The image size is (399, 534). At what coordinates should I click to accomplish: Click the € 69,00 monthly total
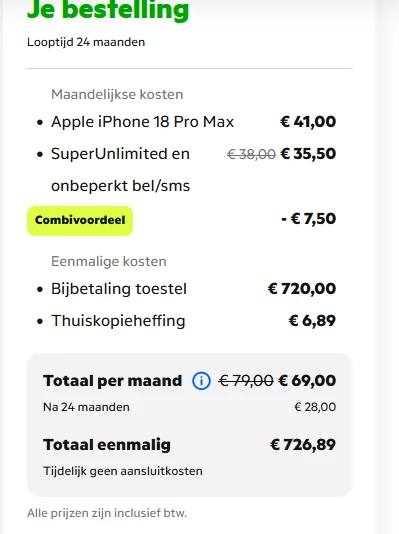[307, 381]
